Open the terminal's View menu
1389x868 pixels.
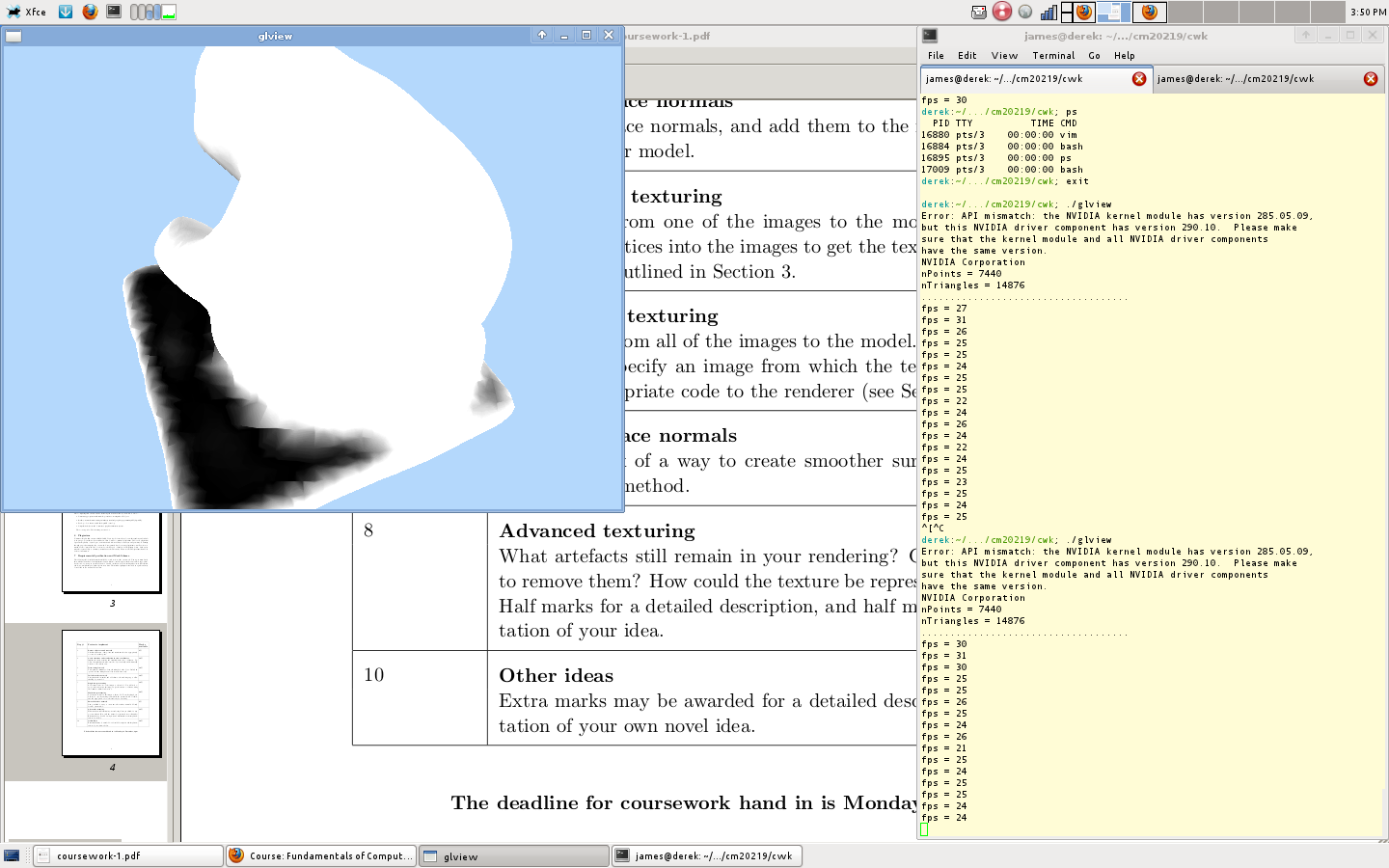click(x=1004, y=56)
